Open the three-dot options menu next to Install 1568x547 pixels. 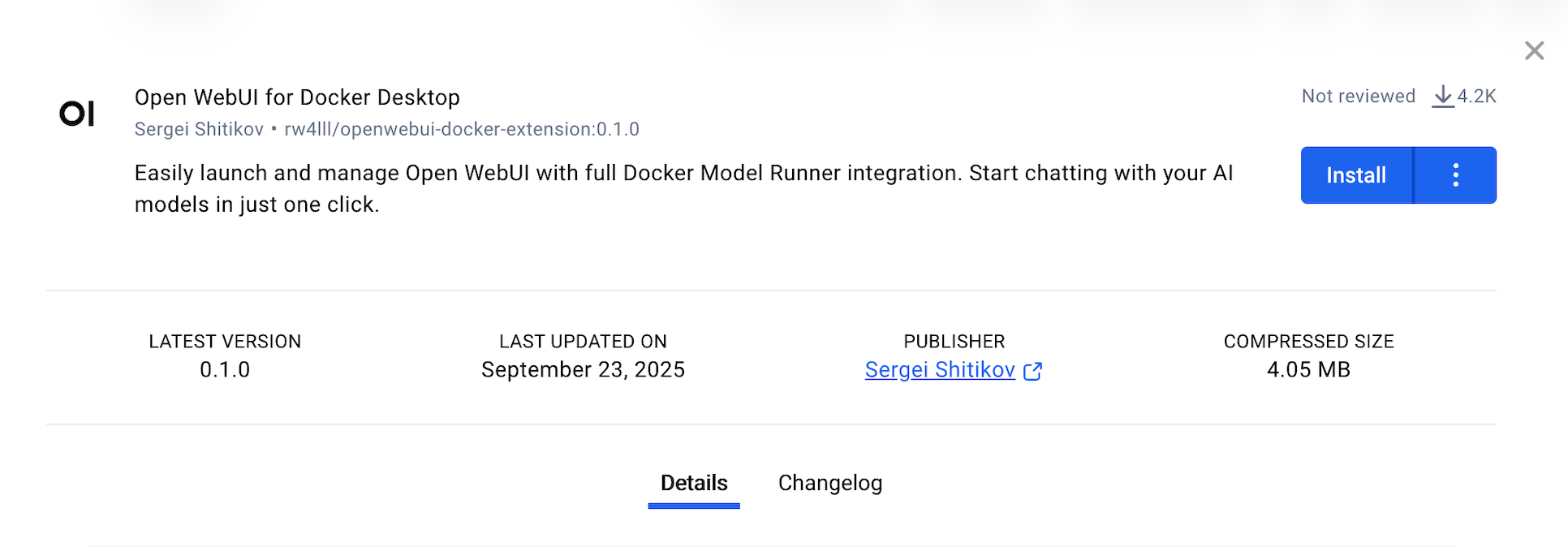click(1455, 175)
